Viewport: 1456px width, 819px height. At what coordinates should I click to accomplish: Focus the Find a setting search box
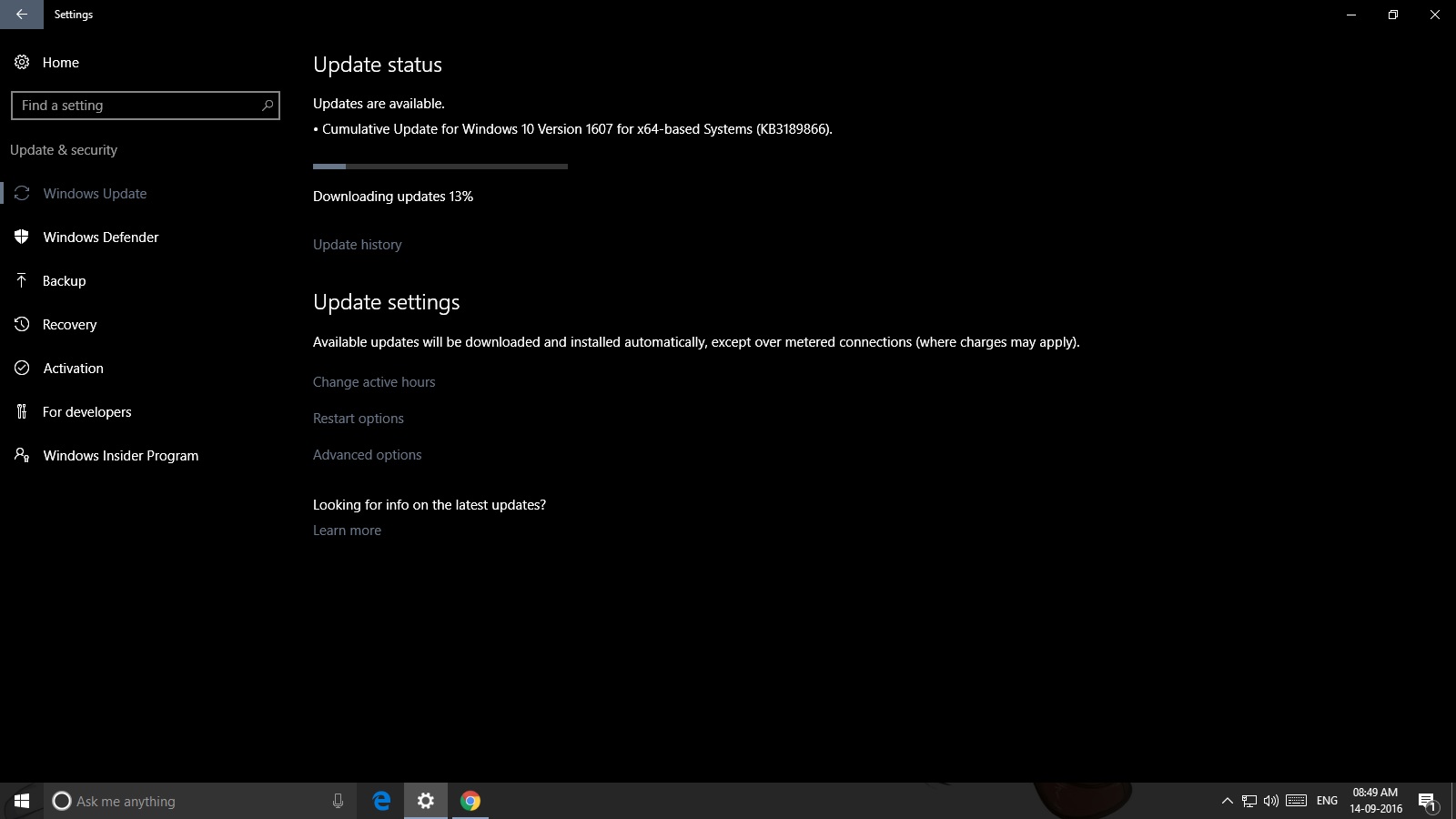146,106
